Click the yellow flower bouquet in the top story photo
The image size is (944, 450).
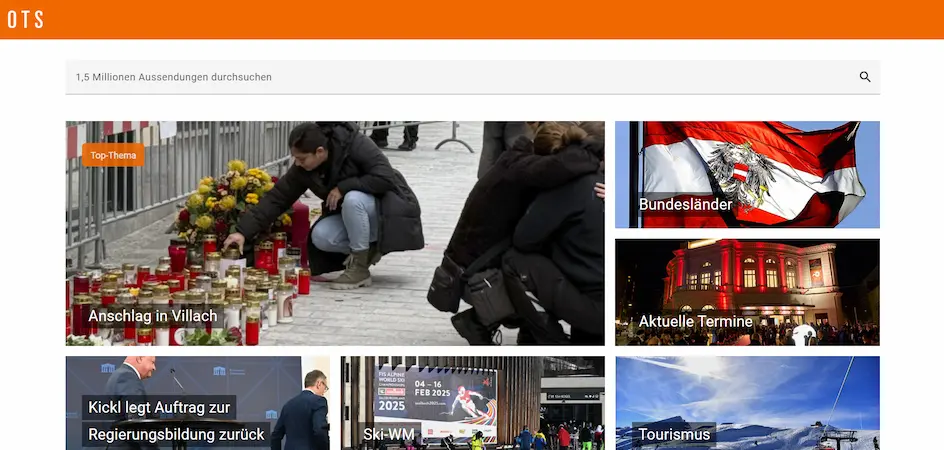(225, 195)
